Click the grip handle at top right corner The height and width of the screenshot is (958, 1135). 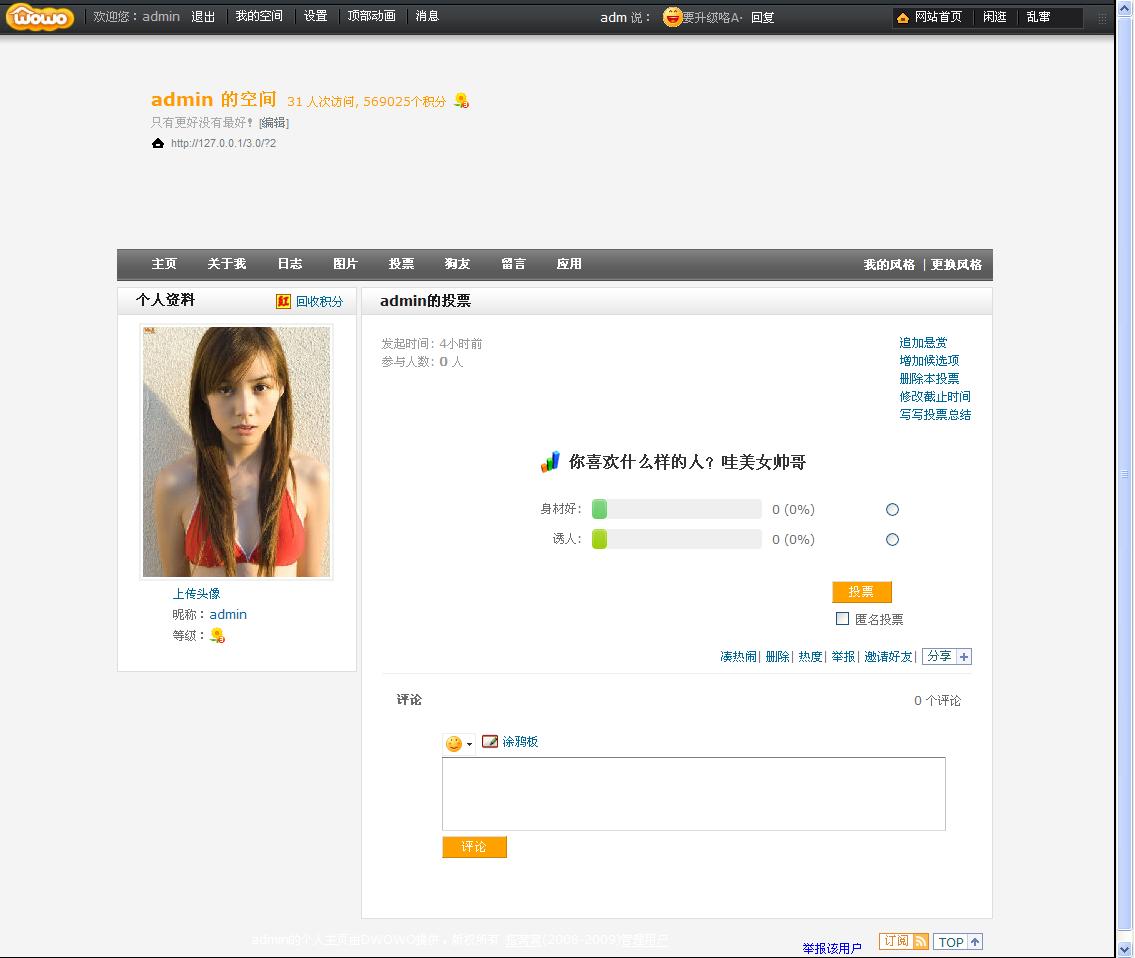coord(1102,18)
